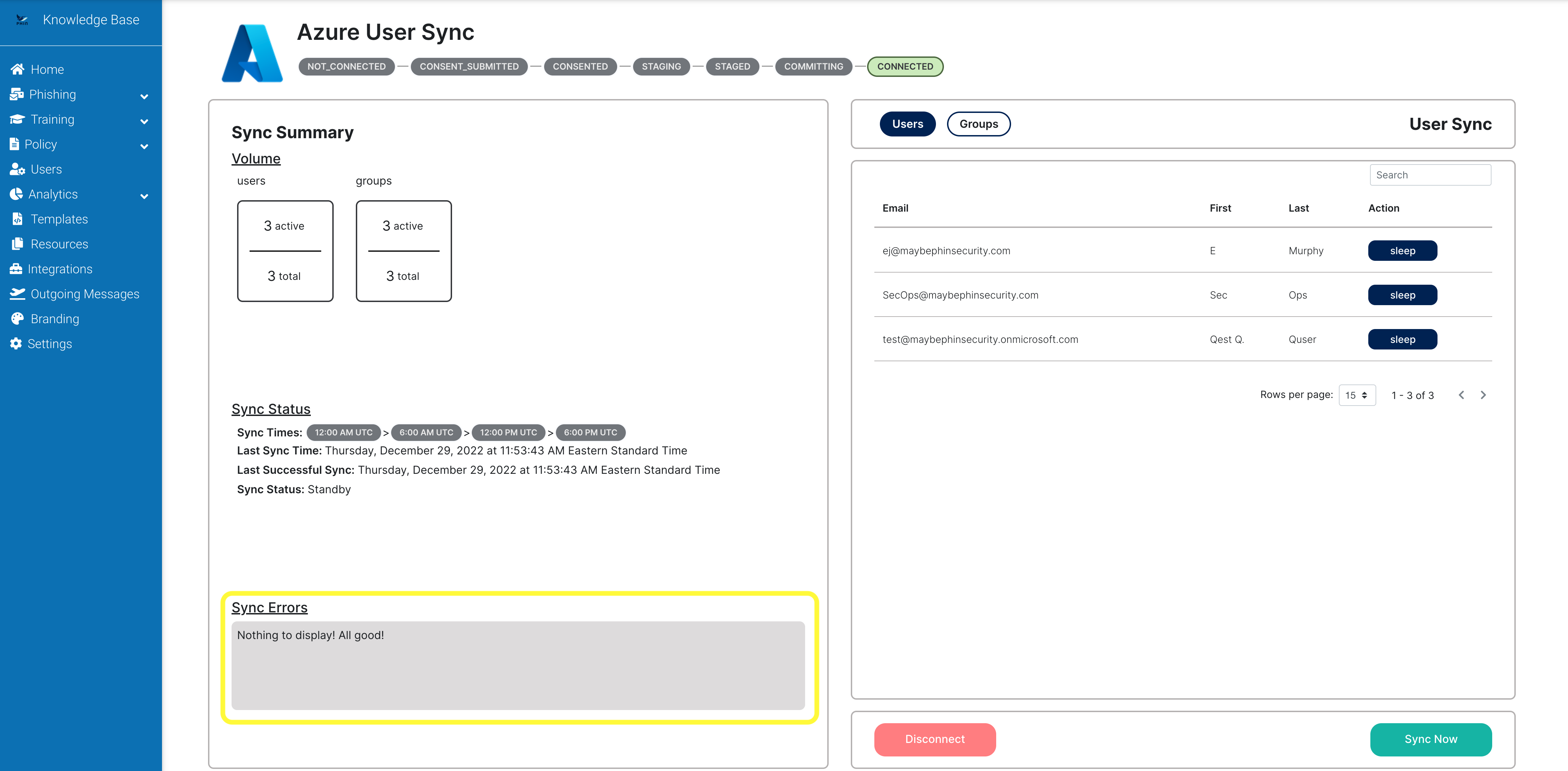
Task: Go to previous page arrow in table
Action: pyautogui.click(x=1461, y=395)
